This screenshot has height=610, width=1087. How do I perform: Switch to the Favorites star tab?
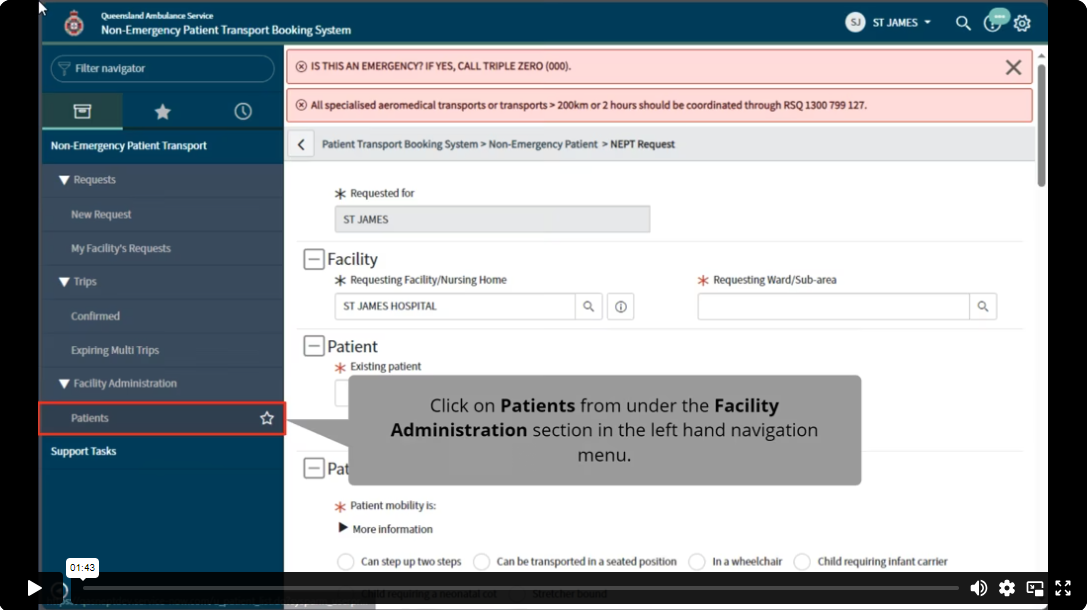tap(162, 112)
